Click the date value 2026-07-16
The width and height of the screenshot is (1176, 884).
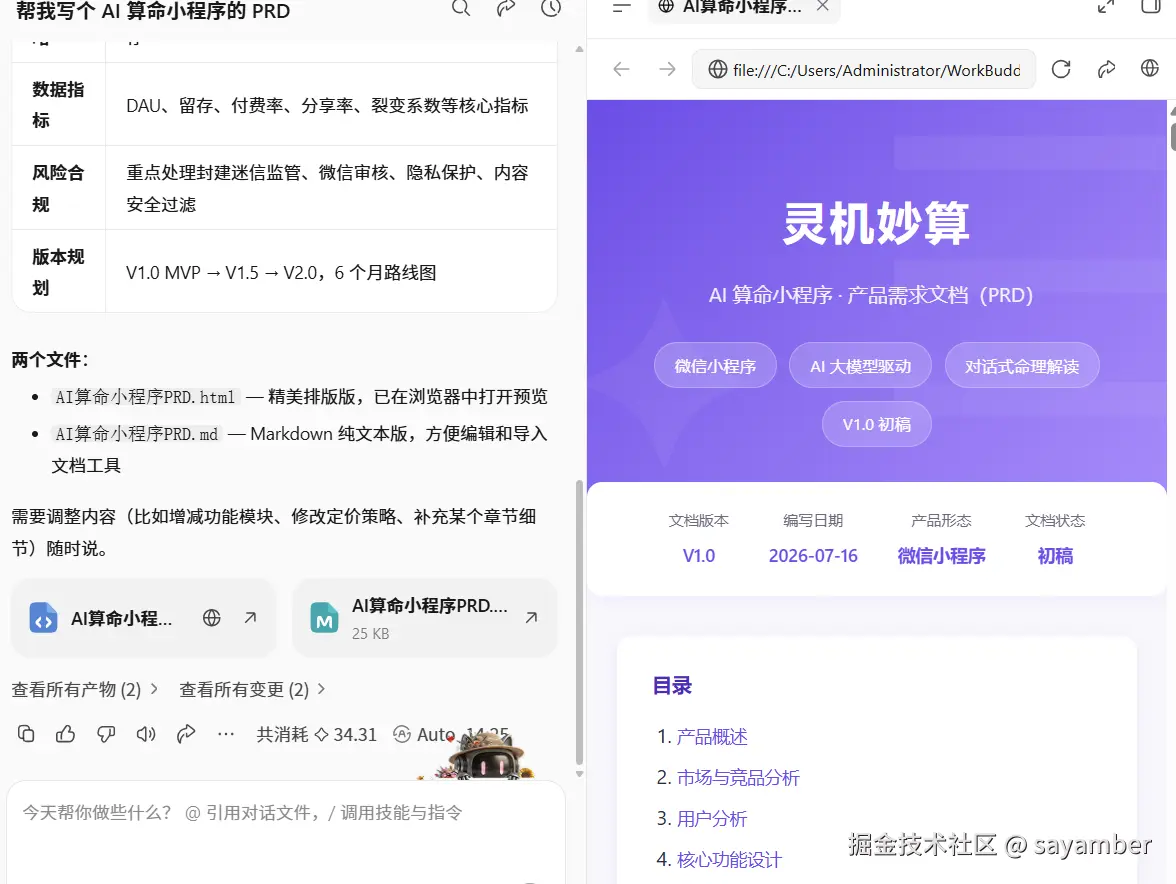(x=813, y=556)
